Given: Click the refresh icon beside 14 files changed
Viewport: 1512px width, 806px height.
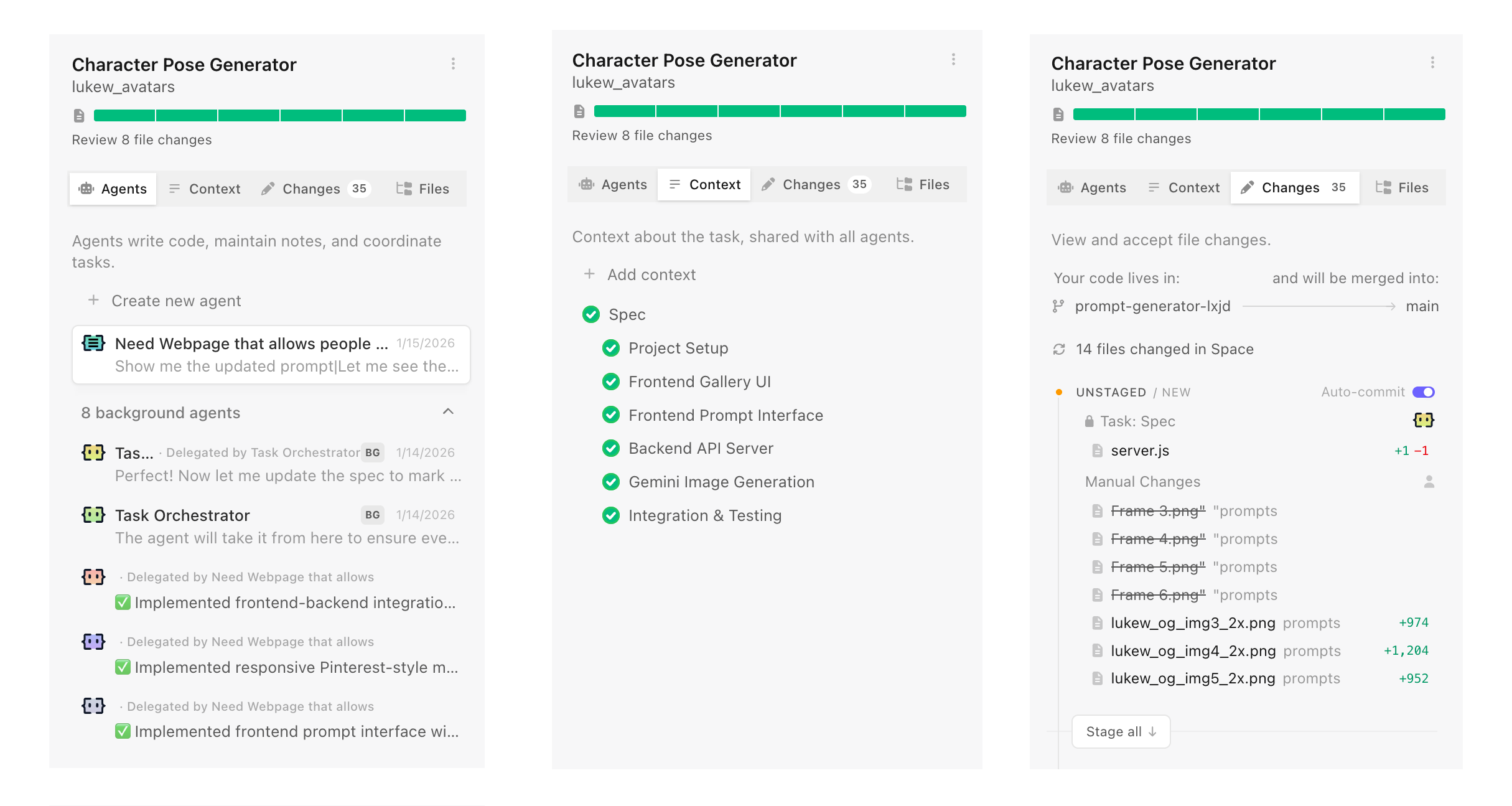Looking at the screenshot, I should [1059, 349].
